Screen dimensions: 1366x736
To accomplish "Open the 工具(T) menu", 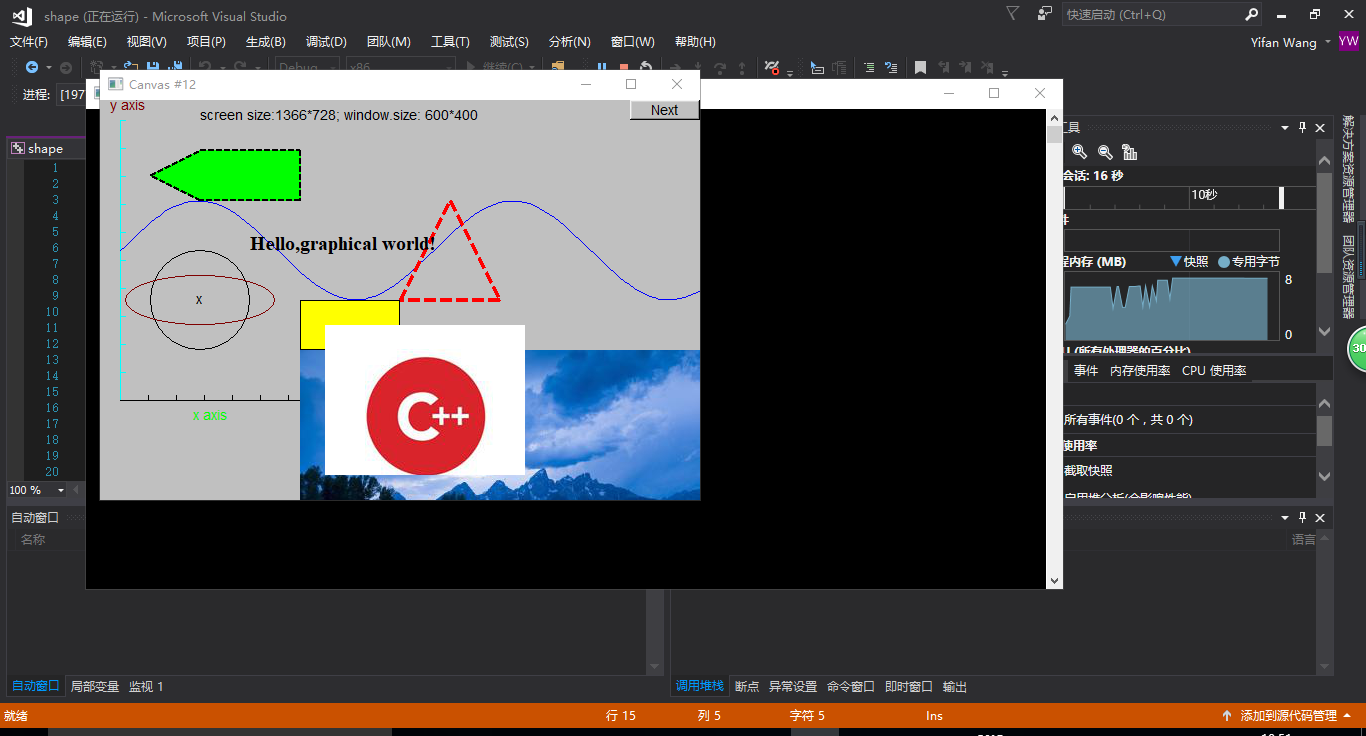I will click(x=450, y=42).
